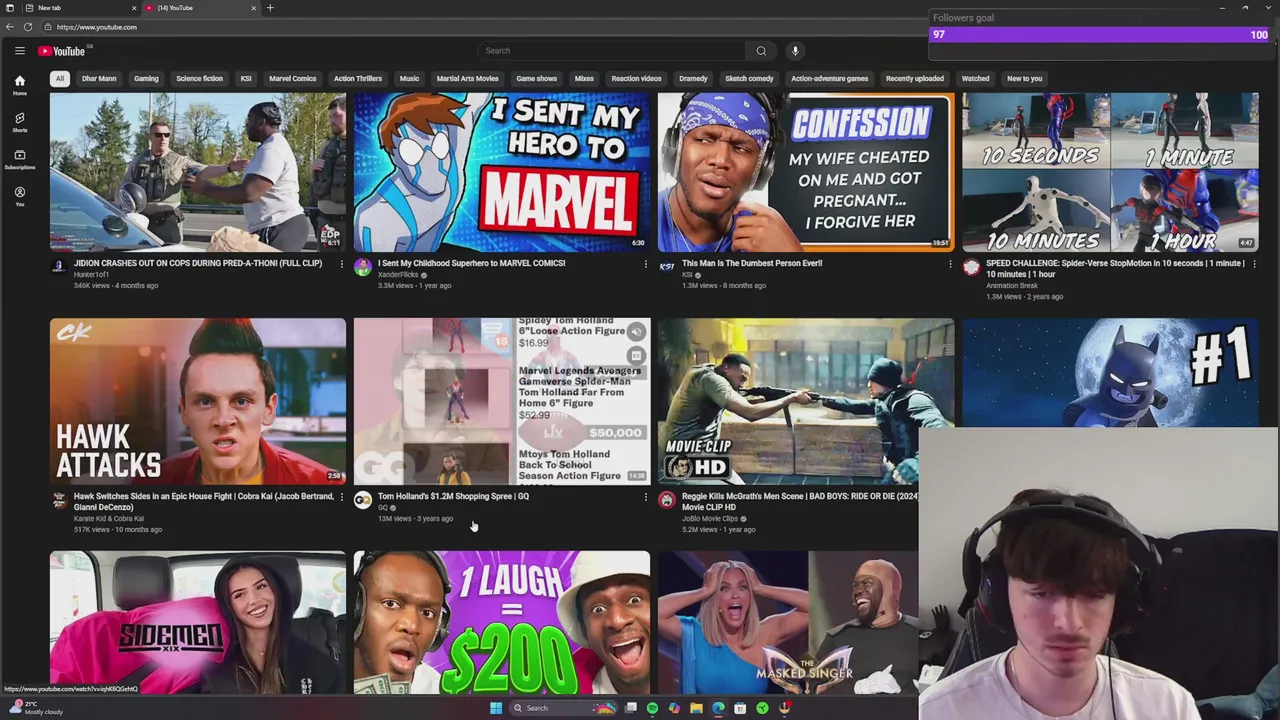Image resolution: width=1280 pixels, height=720 pixels.
Task: Select the New to you chip
Action: coord(1024,79)
